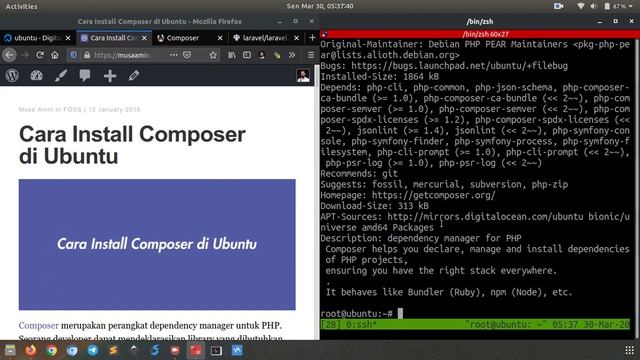Open the Composer hyperlink in article
Image resolution: width=640 pixels, height=360 pixels.
click(38, 325)
